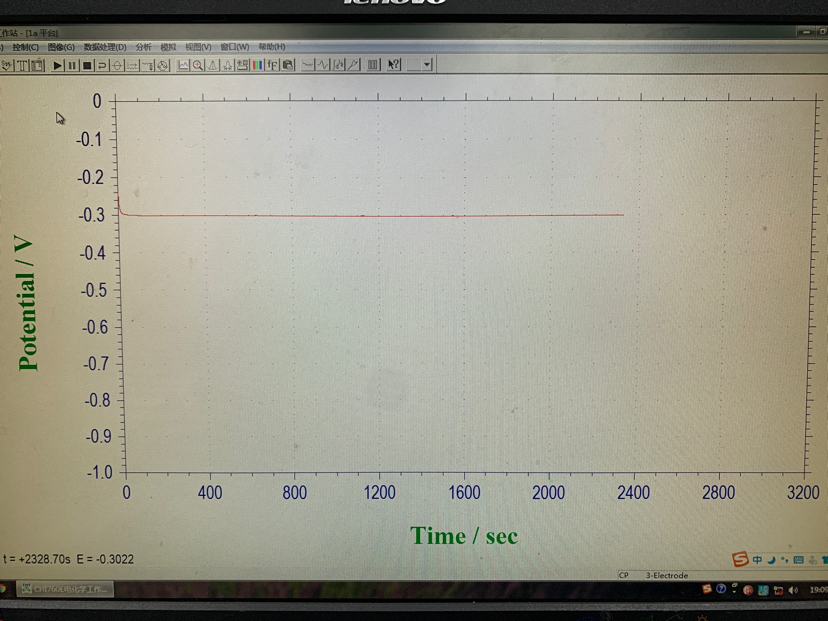
Task: Open the 图像(G) menu
Action: (61, 47)
